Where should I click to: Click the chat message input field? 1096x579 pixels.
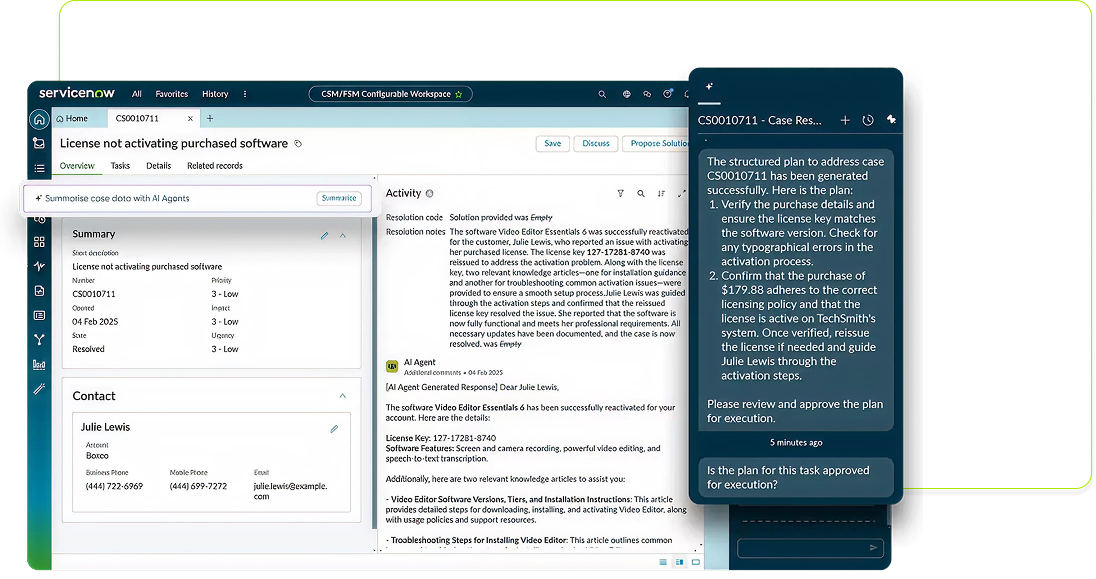[x=800, y=548]
